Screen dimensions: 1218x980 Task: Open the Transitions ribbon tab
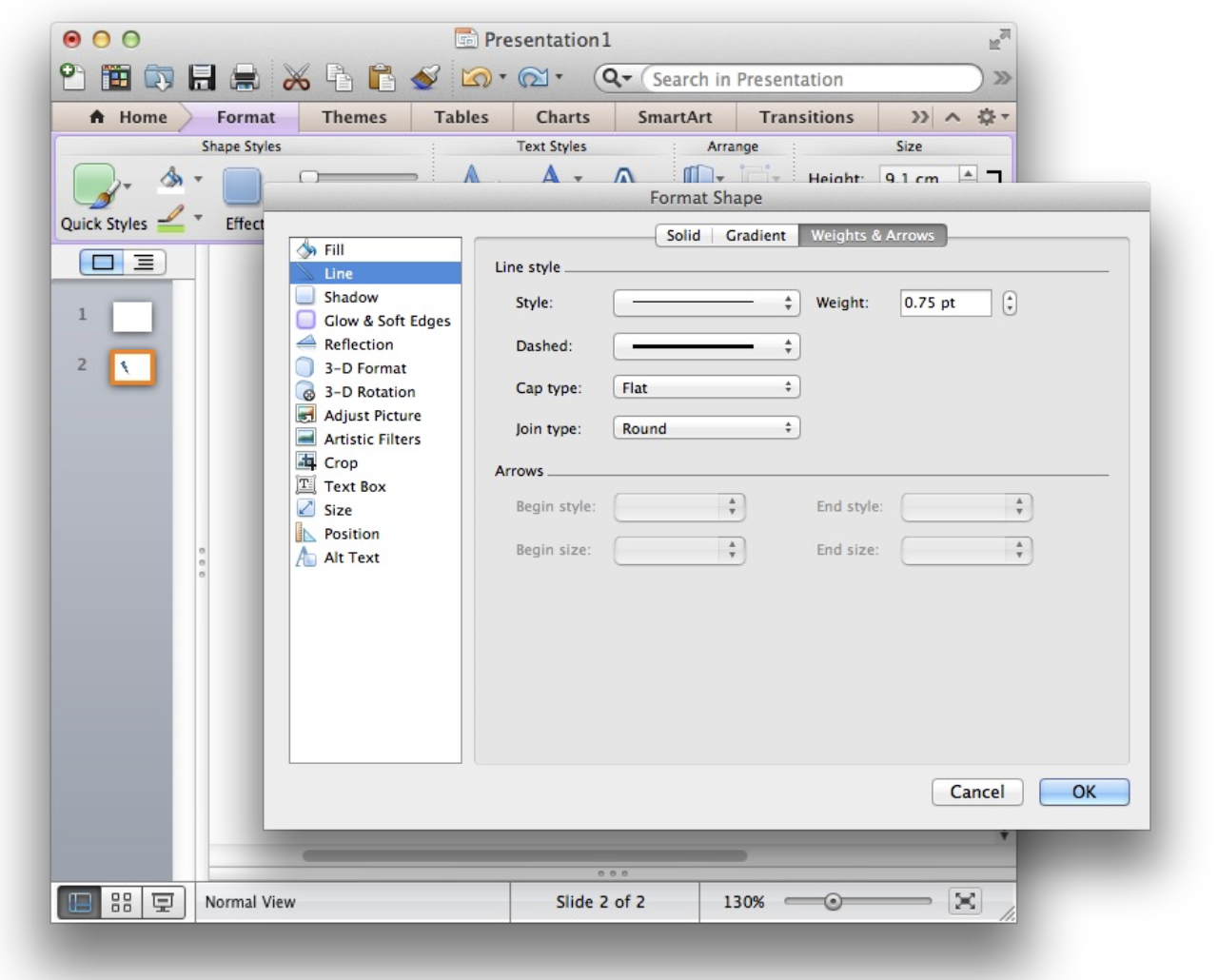coord(806,117)
